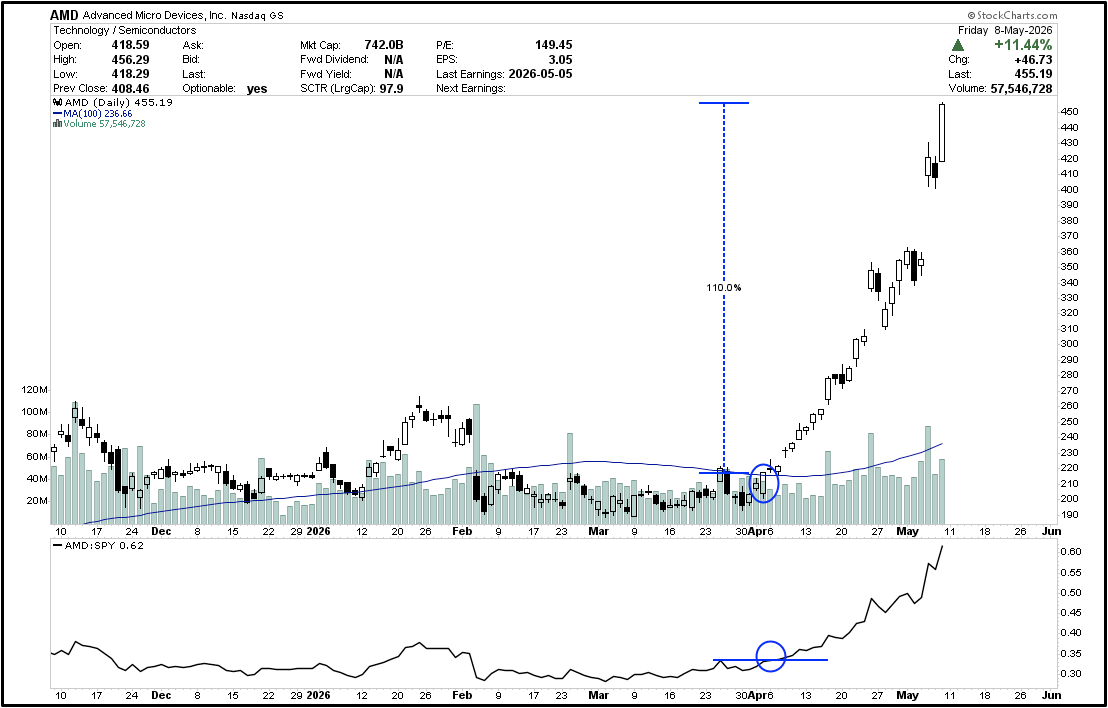Image resolution: width=1108 pixels, height=708 pixels.
Task: Click the green Volume 57,546,728 legend entry
Action: coord(99,124)
